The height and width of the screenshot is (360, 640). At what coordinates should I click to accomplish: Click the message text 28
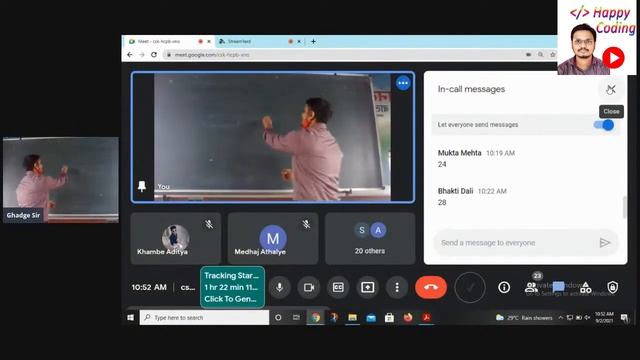(442, 202)
